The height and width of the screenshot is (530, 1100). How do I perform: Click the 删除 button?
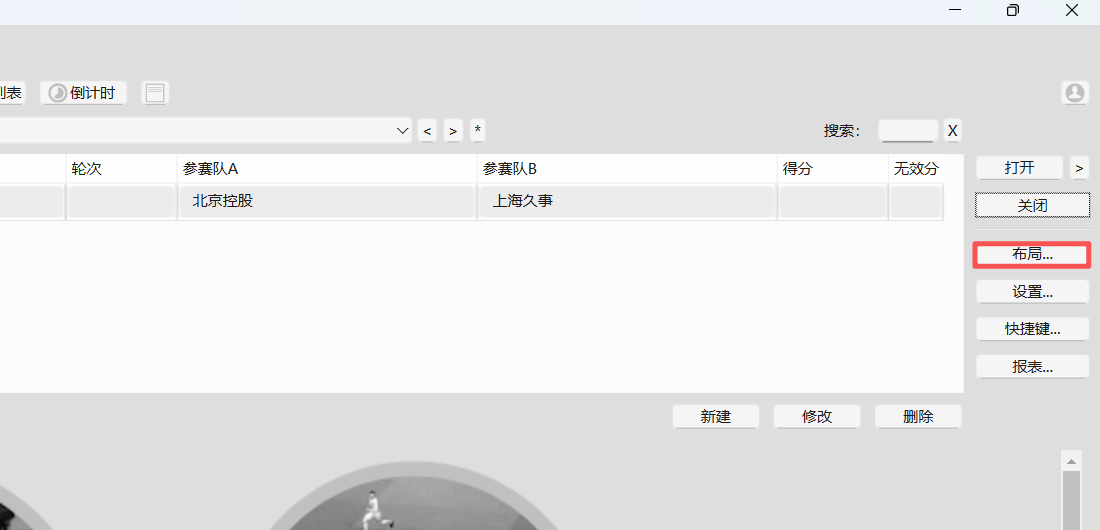point(918,416)
